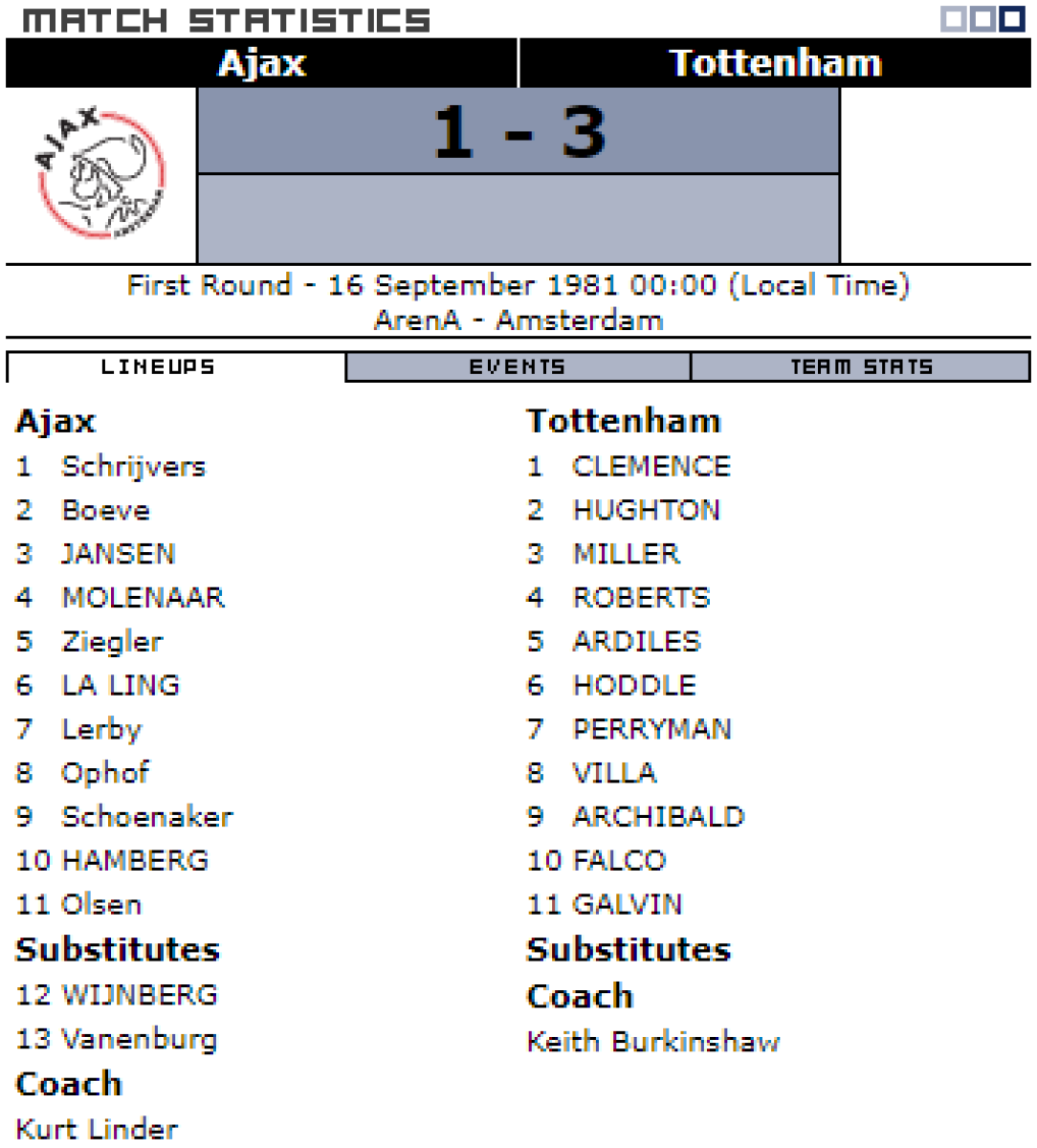
Task: Click the 1 - 3 match score
Action: 518,132
